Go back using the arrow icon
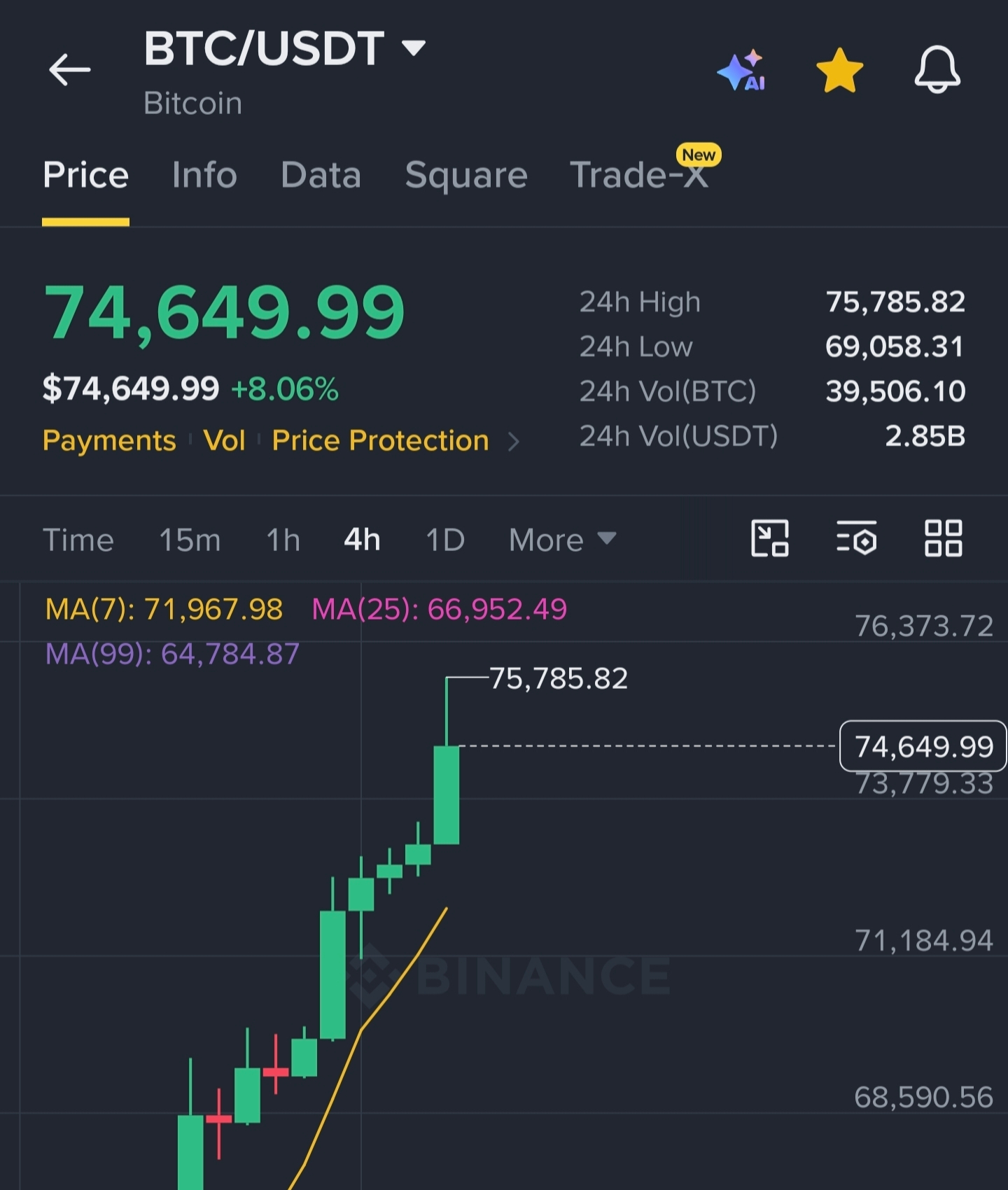The width and height of the screenshot is (1008, 1190). click(x=70, y=69)
